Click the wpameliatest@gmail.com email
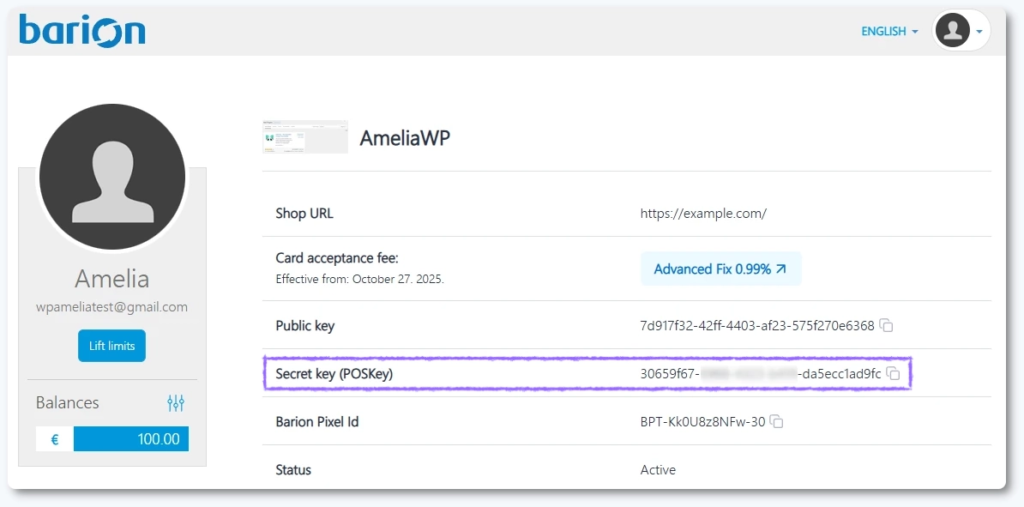Screen dimensions: 1024x507 pos(112,307)
